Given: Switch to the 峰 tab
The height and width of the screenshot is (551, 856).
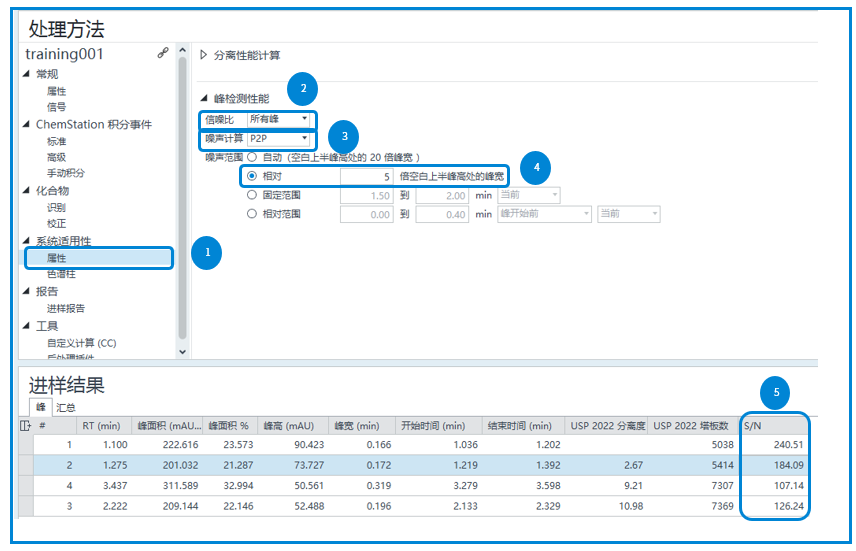Looking at the screenshot, I should (x=40, y=407).
